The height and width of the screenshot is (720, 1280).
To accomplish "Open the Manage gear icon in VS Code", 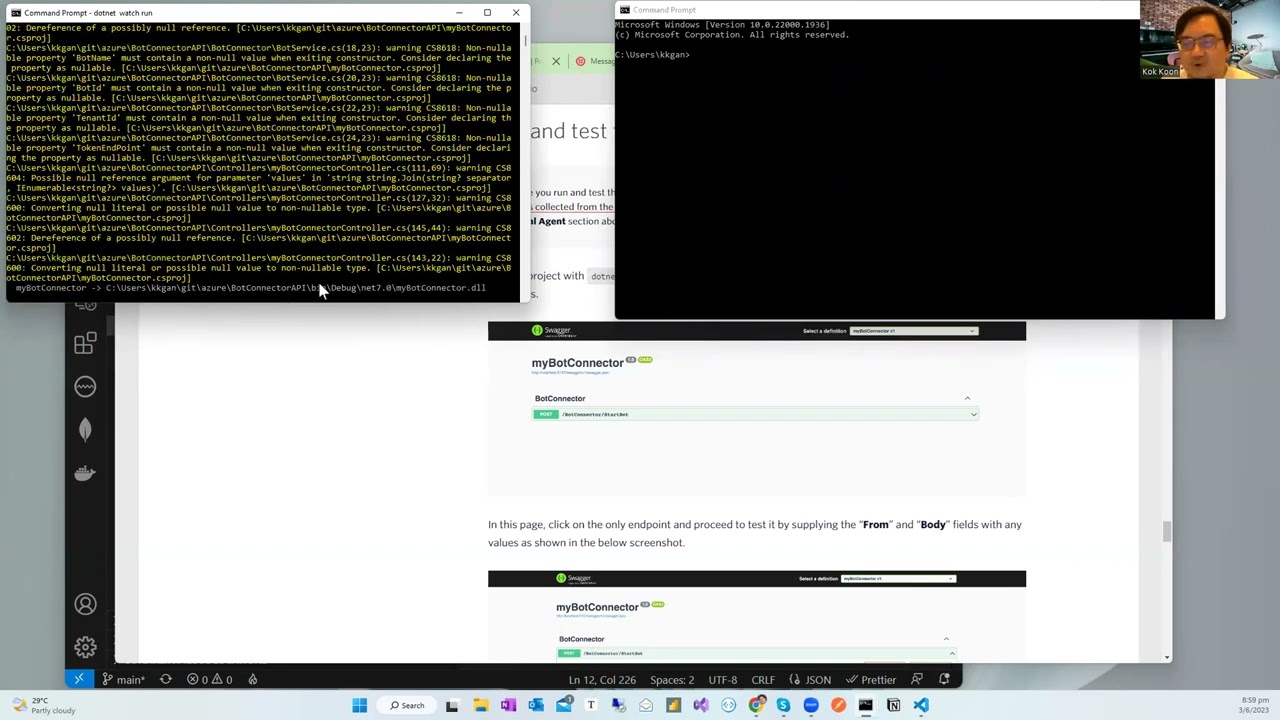I will pos(85,647).
